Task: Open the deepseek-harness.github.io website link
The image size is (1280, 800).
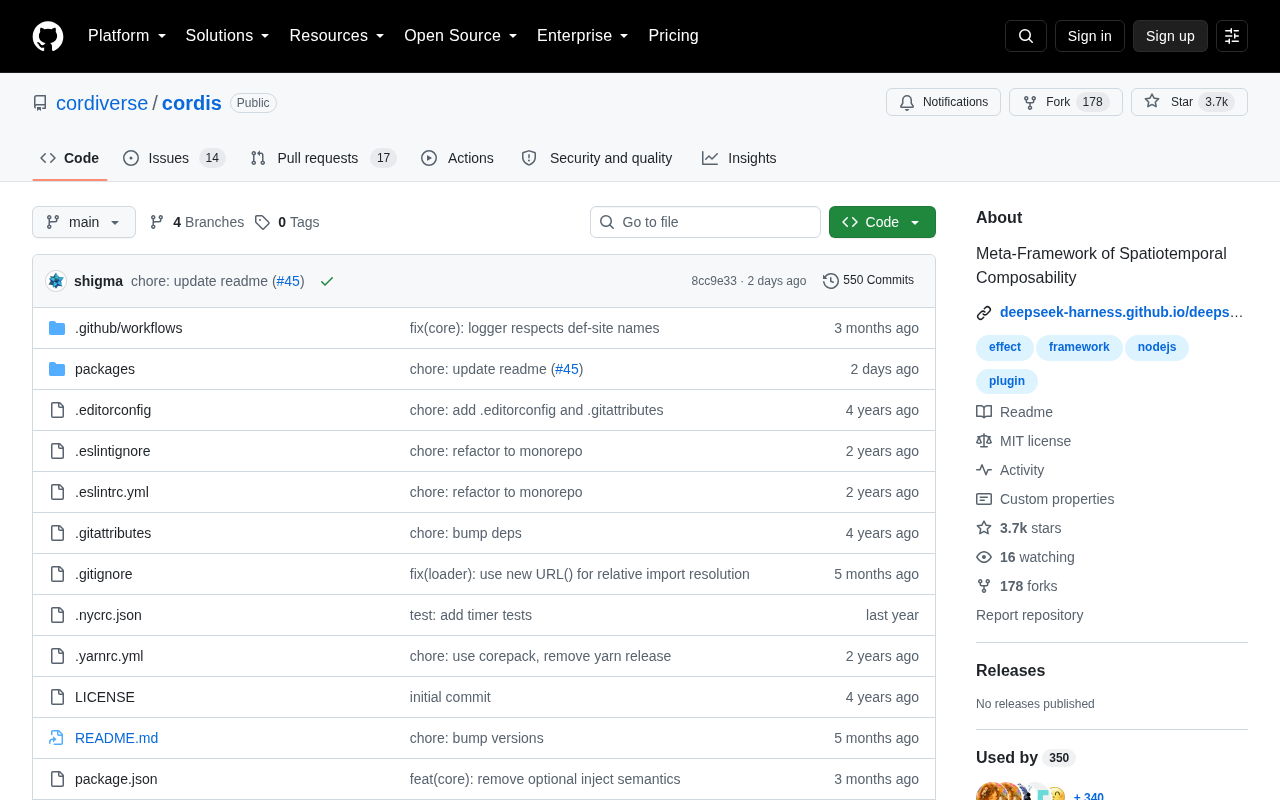Action: click(1122, 313)
